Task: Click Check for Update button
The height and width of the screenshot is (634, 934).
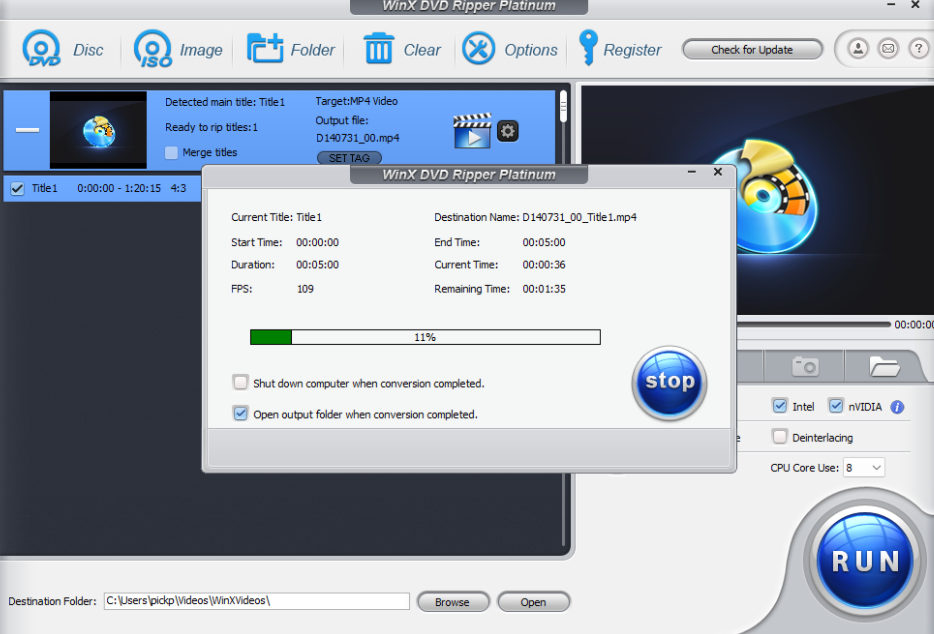Action: (752, 49)
